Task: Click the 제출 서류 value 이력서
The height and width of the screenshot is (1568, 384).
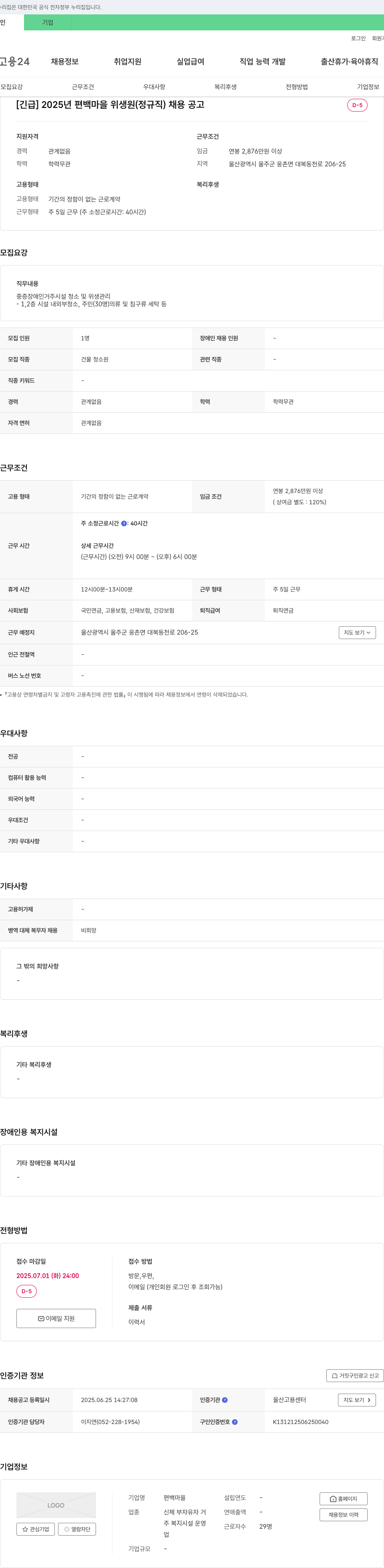Action: click(x=136, y=1322)
